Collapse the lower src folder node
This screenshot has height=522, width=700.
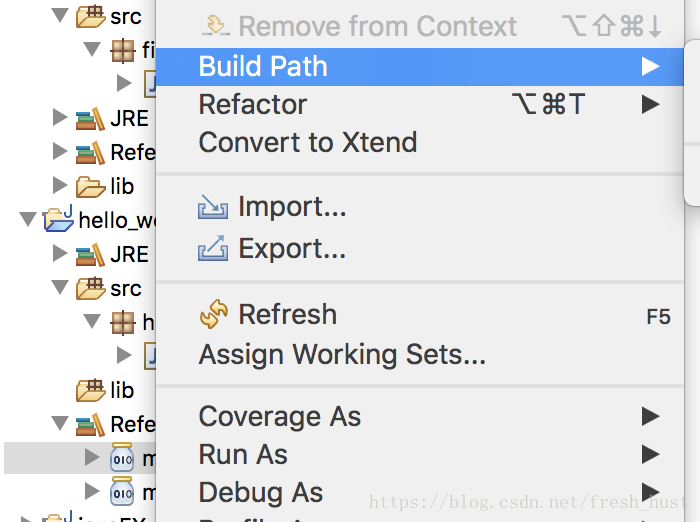60,289
